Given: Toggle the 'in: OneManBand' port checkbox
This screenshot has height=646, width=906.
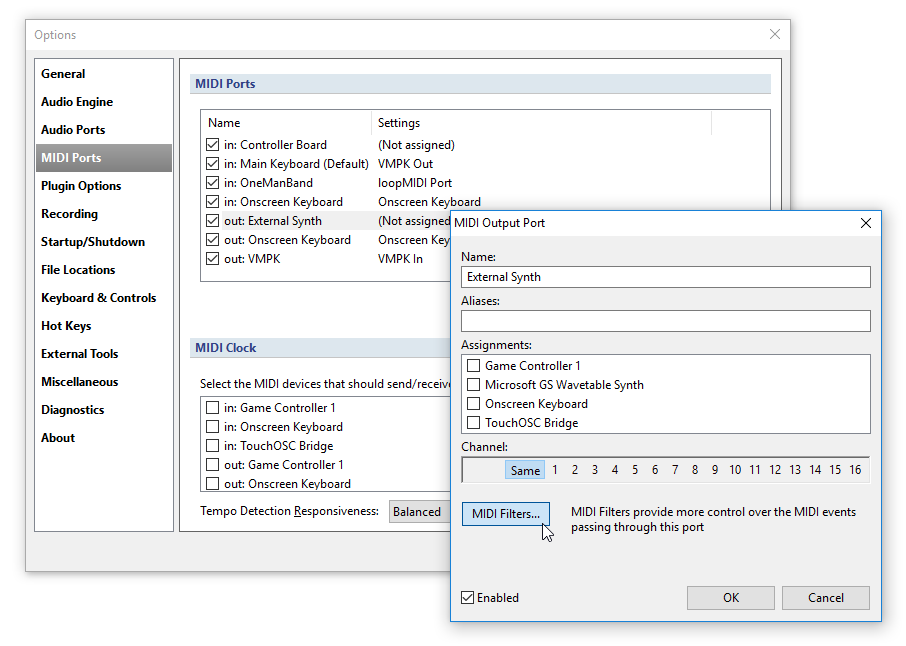Looking at the screenshot, I should (x=213, y=183).
